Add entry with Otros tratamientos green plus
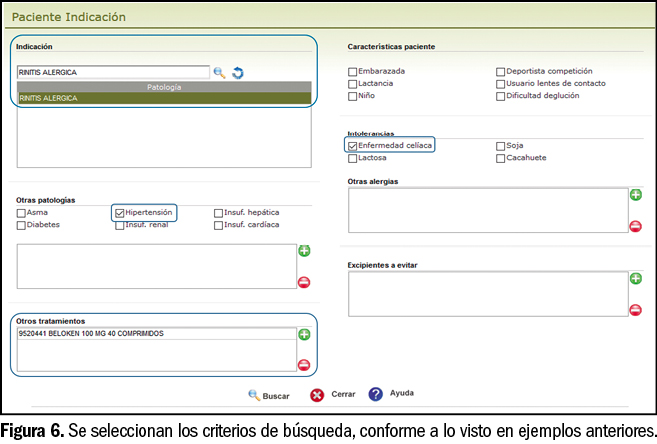 [304, 334]
